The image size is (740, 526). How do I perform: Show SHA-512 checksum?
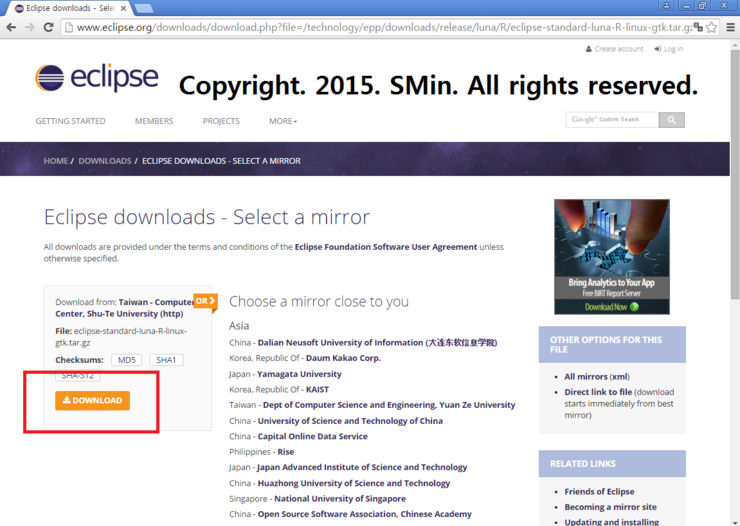click(x=78, y=376)
